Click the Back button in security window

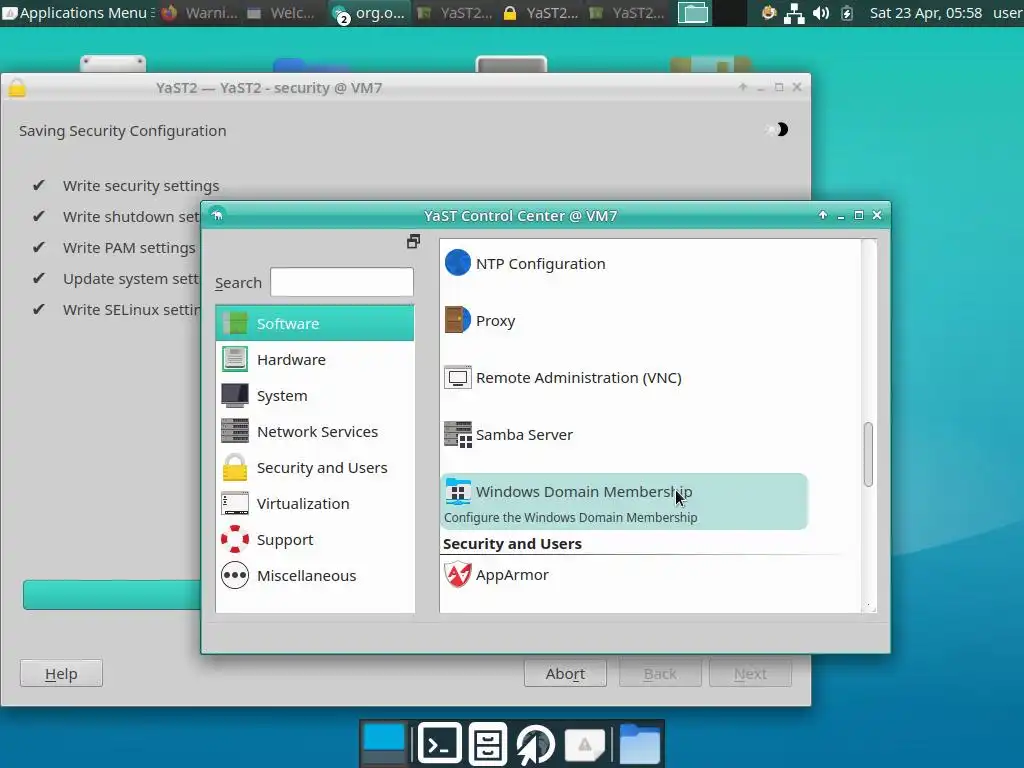[660, 673]
